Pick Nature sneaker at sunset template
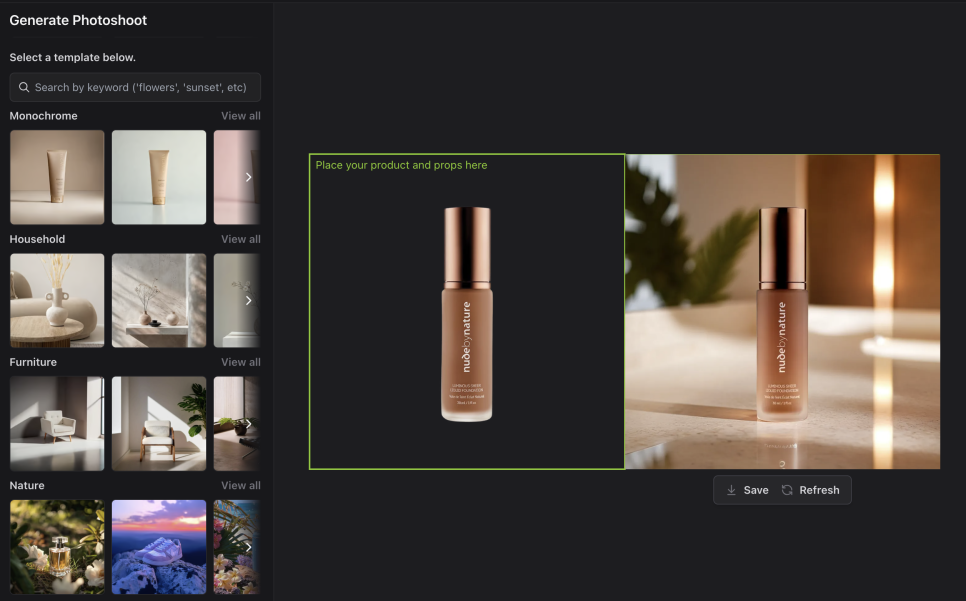Image resolution: width=966 pixels, height=601 pixels. [x=159, y=547]
